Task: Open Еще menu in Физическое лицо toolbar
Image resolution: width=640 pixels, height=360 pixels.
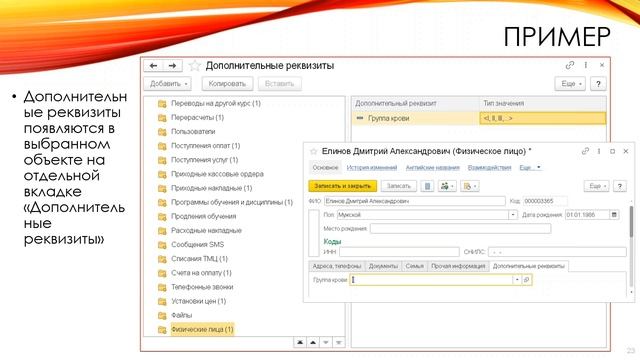Action: pos(597,186)
